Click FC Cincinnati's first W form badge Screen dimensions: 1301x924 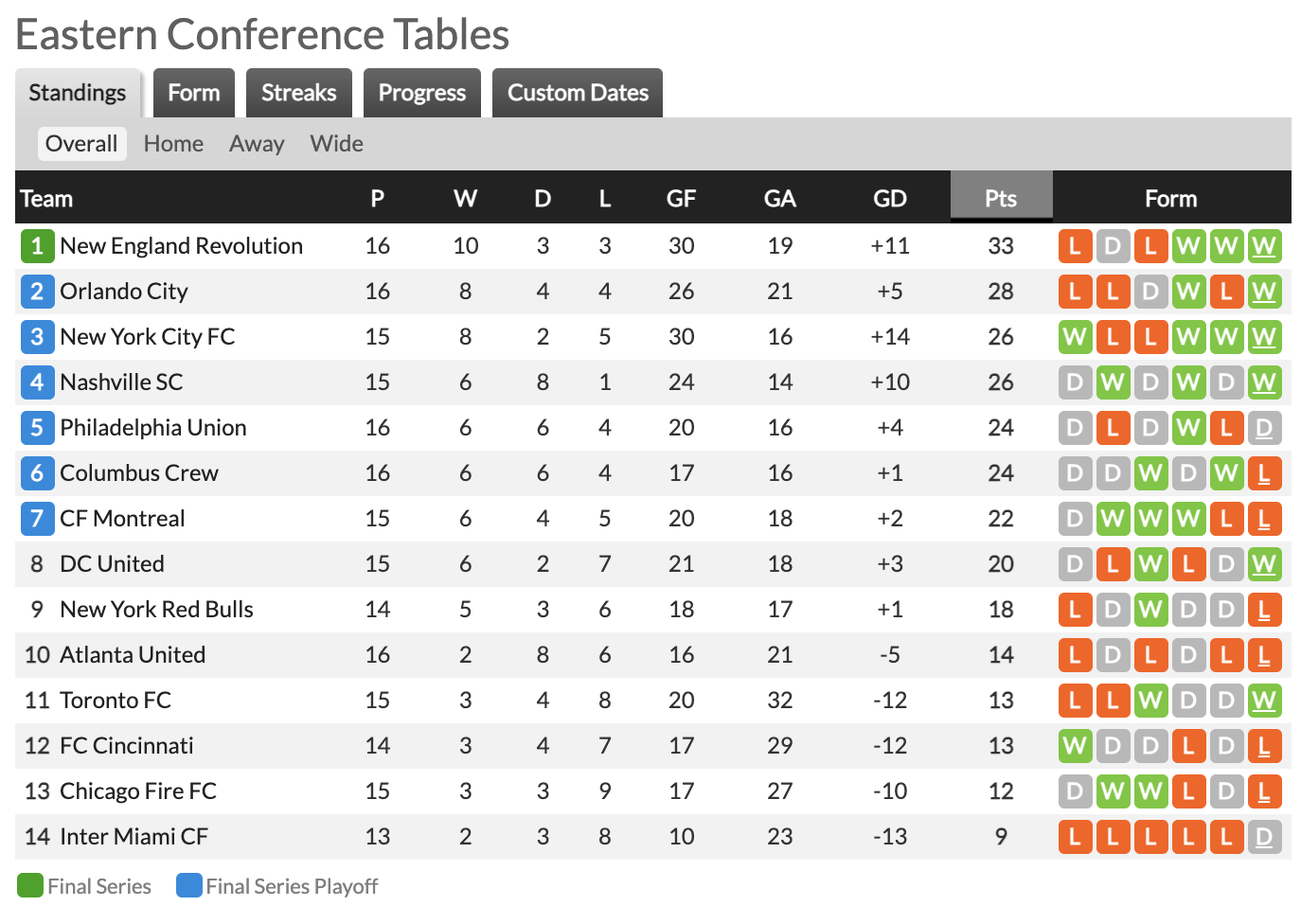point(1075,746)
